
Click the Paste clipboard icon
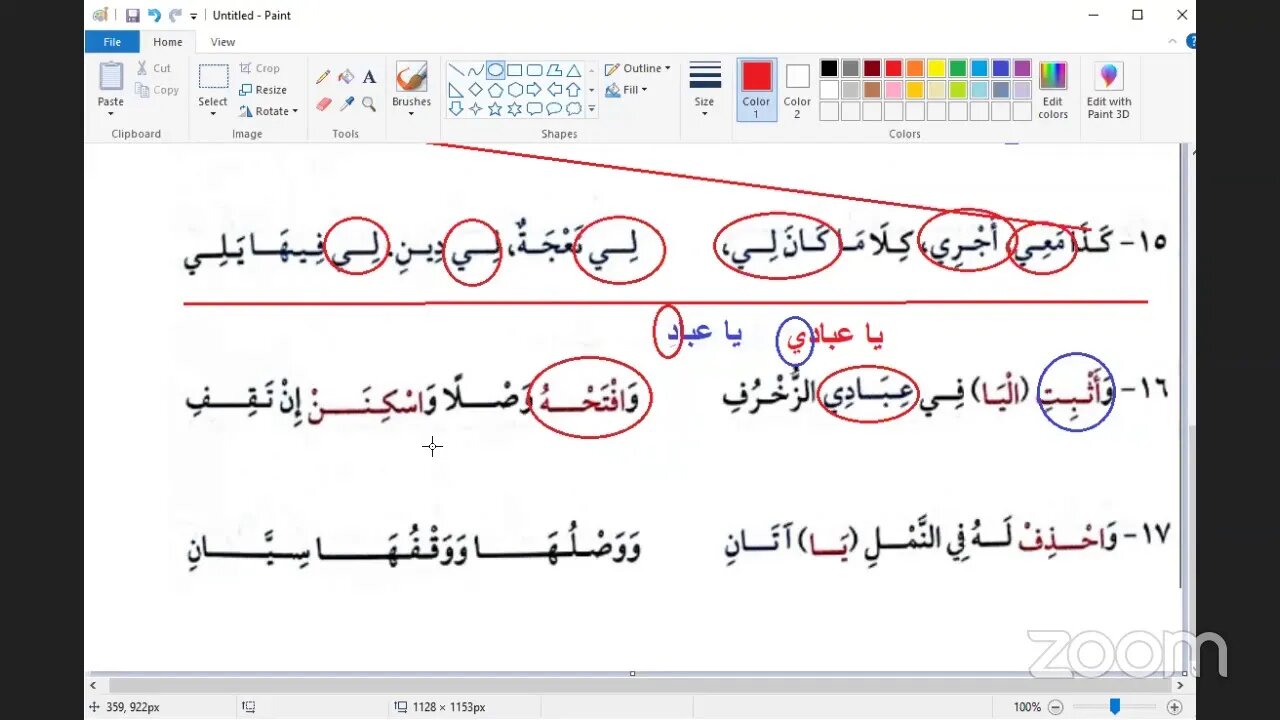pos(111,76)
